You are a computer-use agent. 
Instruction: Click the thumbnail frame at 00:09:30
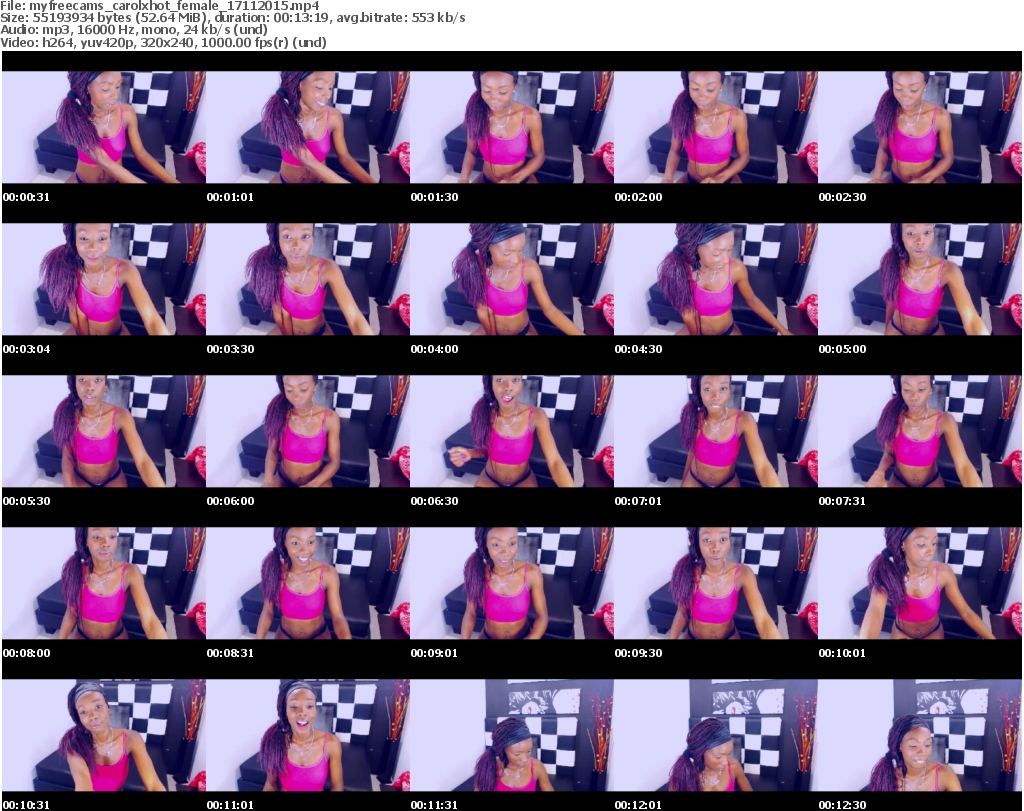pos(716,584)
